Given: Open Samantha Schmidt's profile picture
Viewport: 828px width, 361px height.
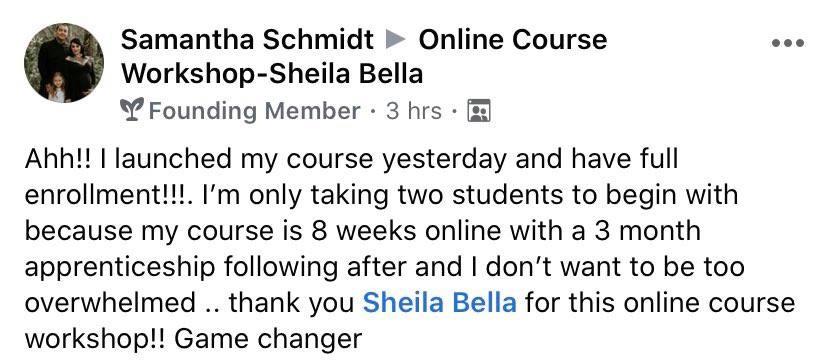Looking at the screenshot, I should pyautogui.click(x=64, y=63).
